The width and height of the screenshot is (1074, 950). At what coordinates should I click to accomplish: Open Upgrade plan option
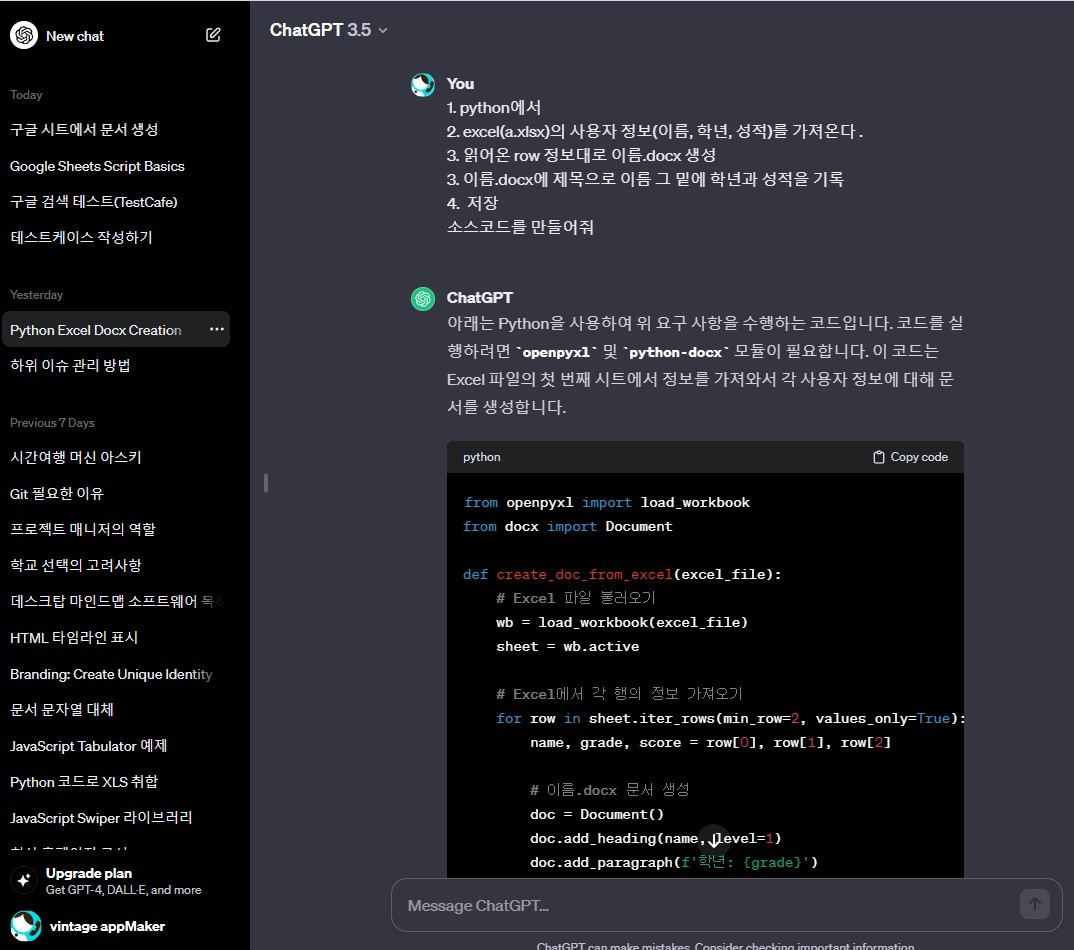pyautogui.click(x=115, y=881)
